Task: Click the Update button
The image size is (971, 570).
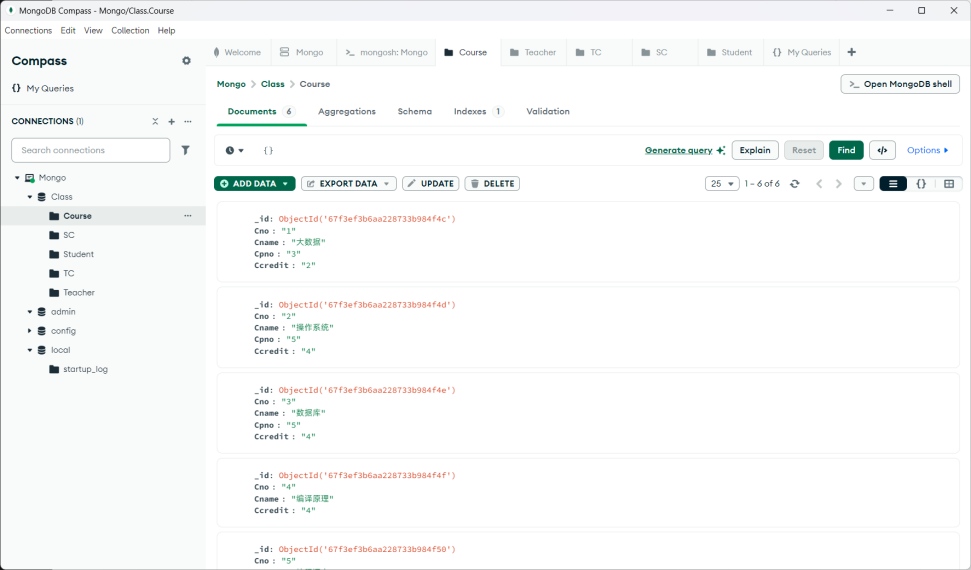Action: [430, 184]
